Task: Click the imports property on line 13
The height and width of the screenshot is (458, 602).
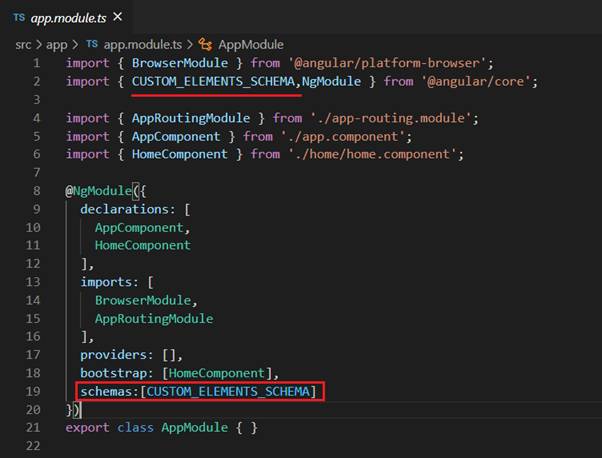Action: point(106,282)
